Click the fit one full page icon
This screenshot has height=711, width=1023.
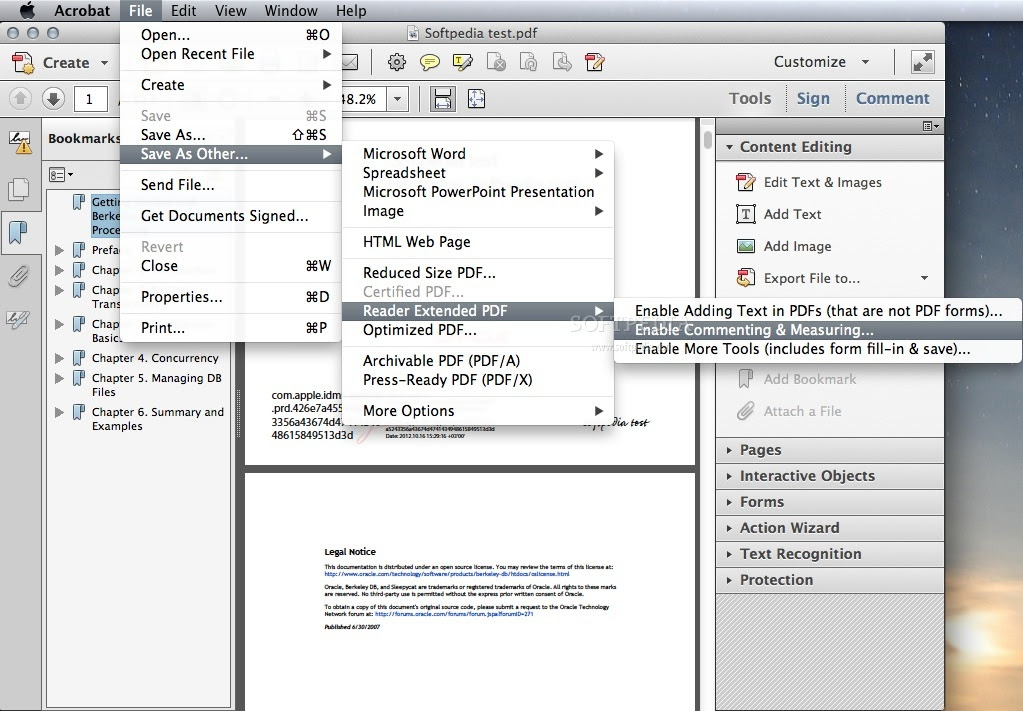(x=476, y=99)
